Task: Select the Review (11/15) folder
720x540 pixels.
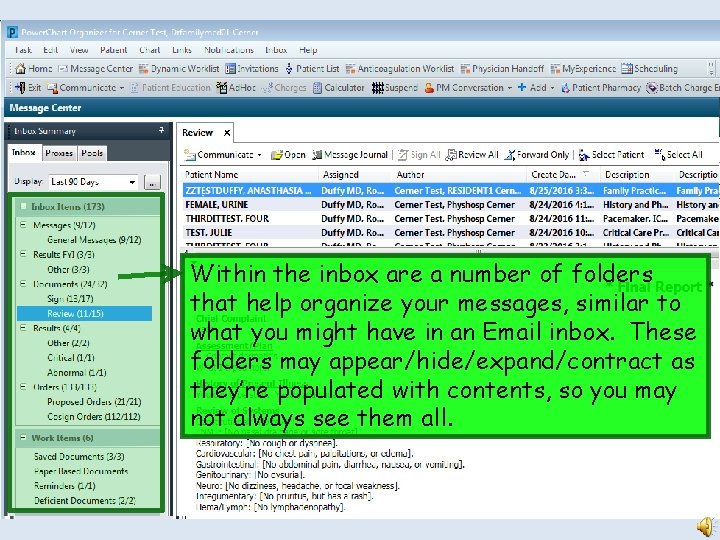Action: coord(84,314)
